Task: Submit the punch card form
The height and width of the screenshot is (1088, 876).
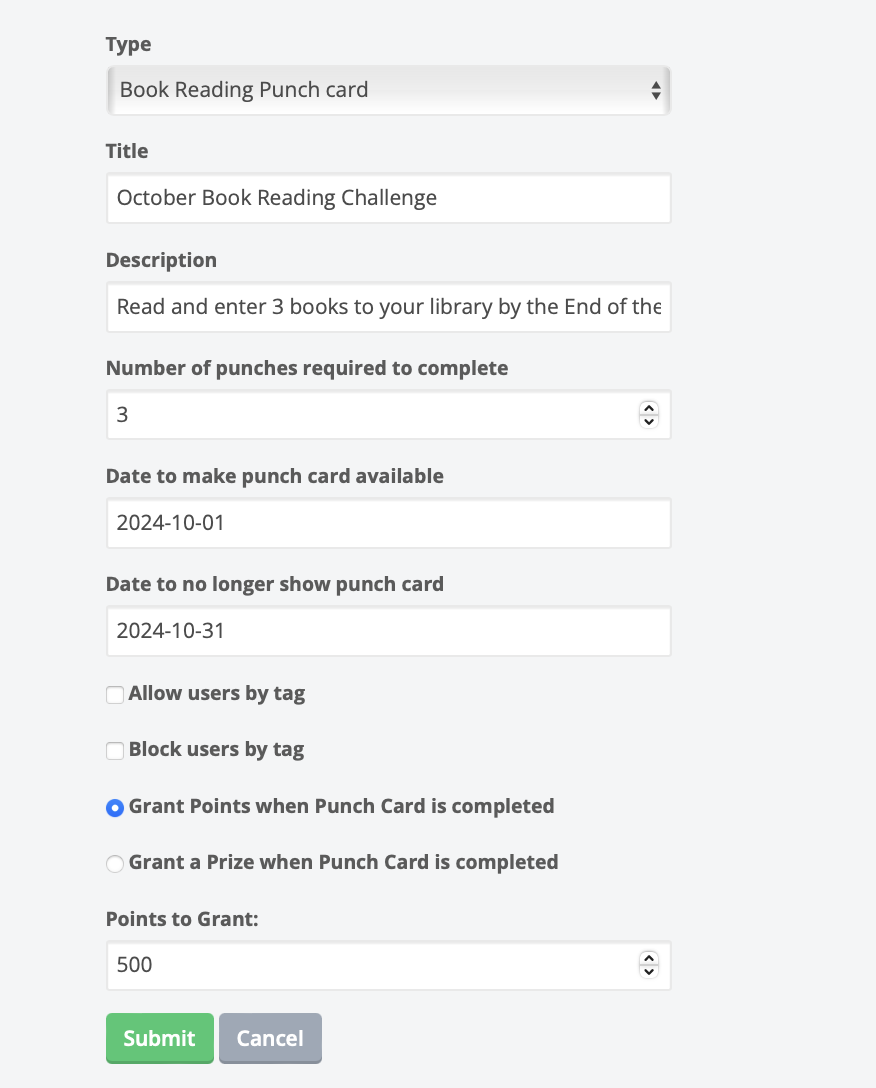Action: 159,1038
